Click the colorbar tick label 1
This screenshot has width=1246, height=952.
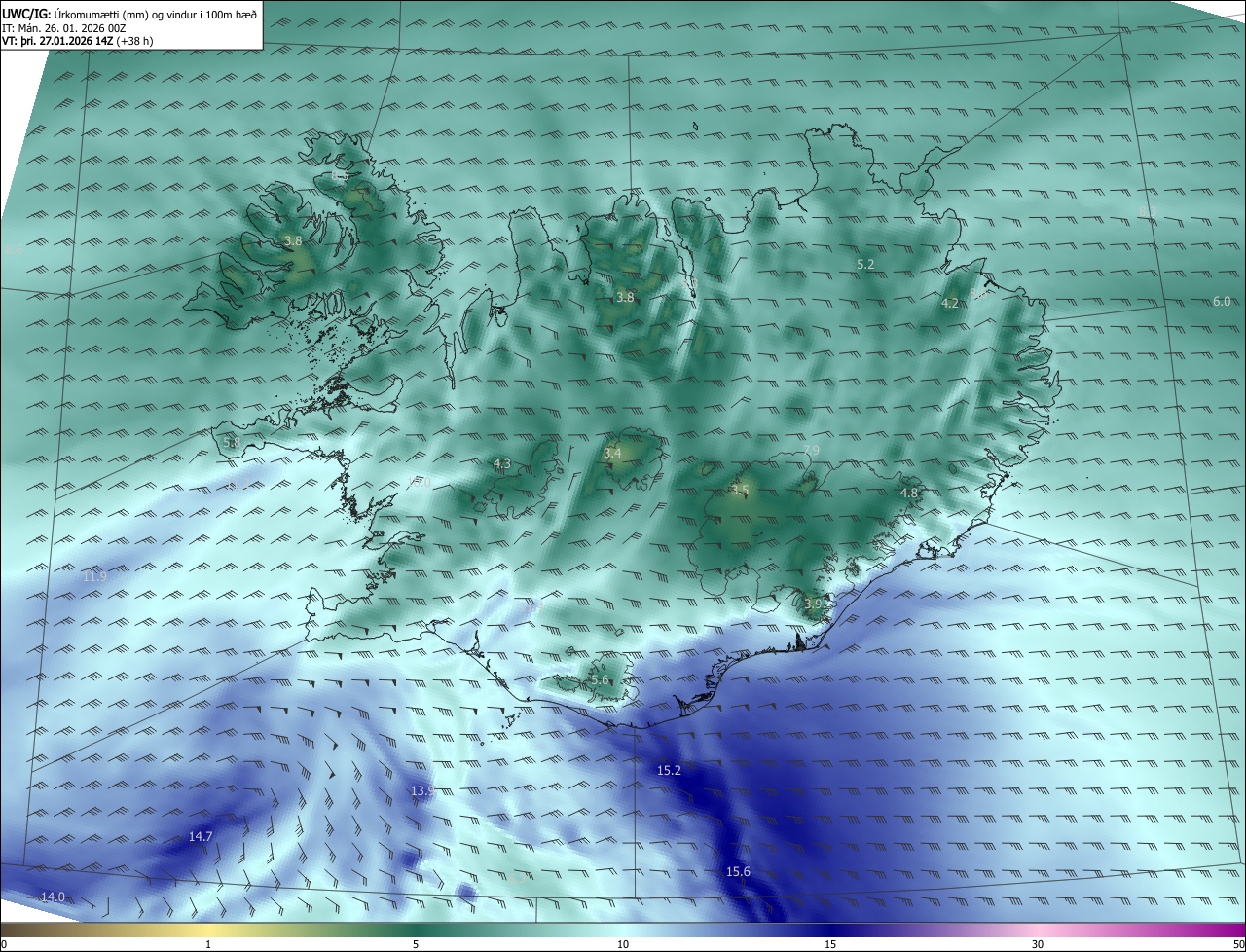(x=208, y=944)
